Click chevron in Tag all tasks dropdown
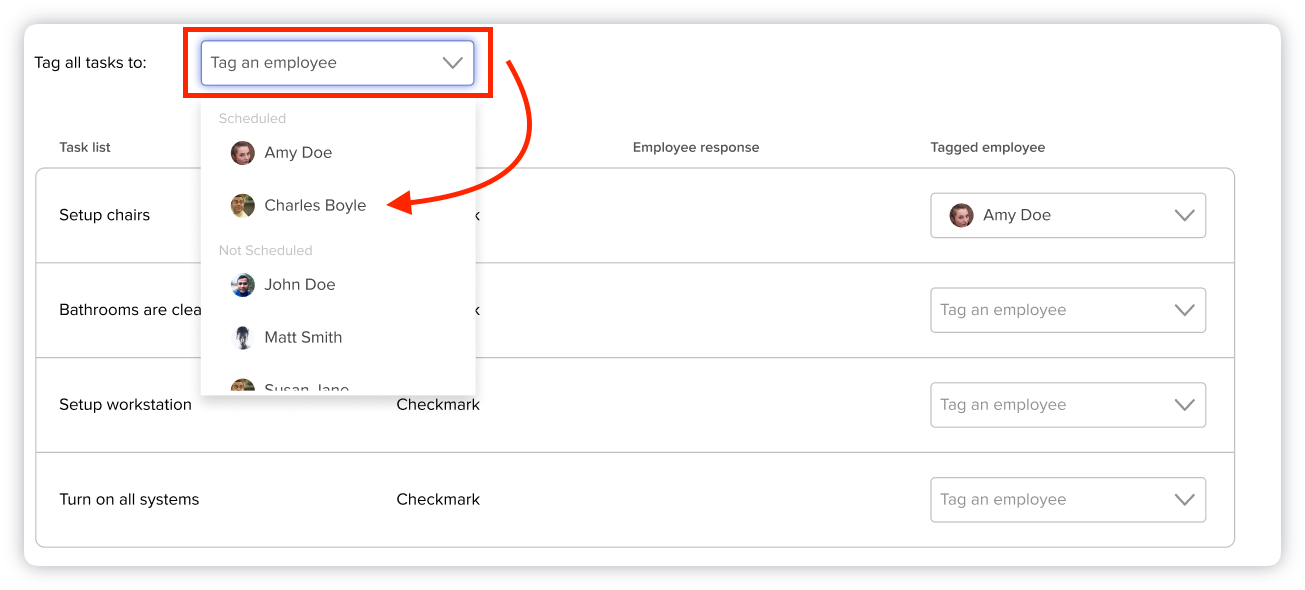The width and height of the screenshot is (1305, 590). pyautogui.click(x=452, y=63)
